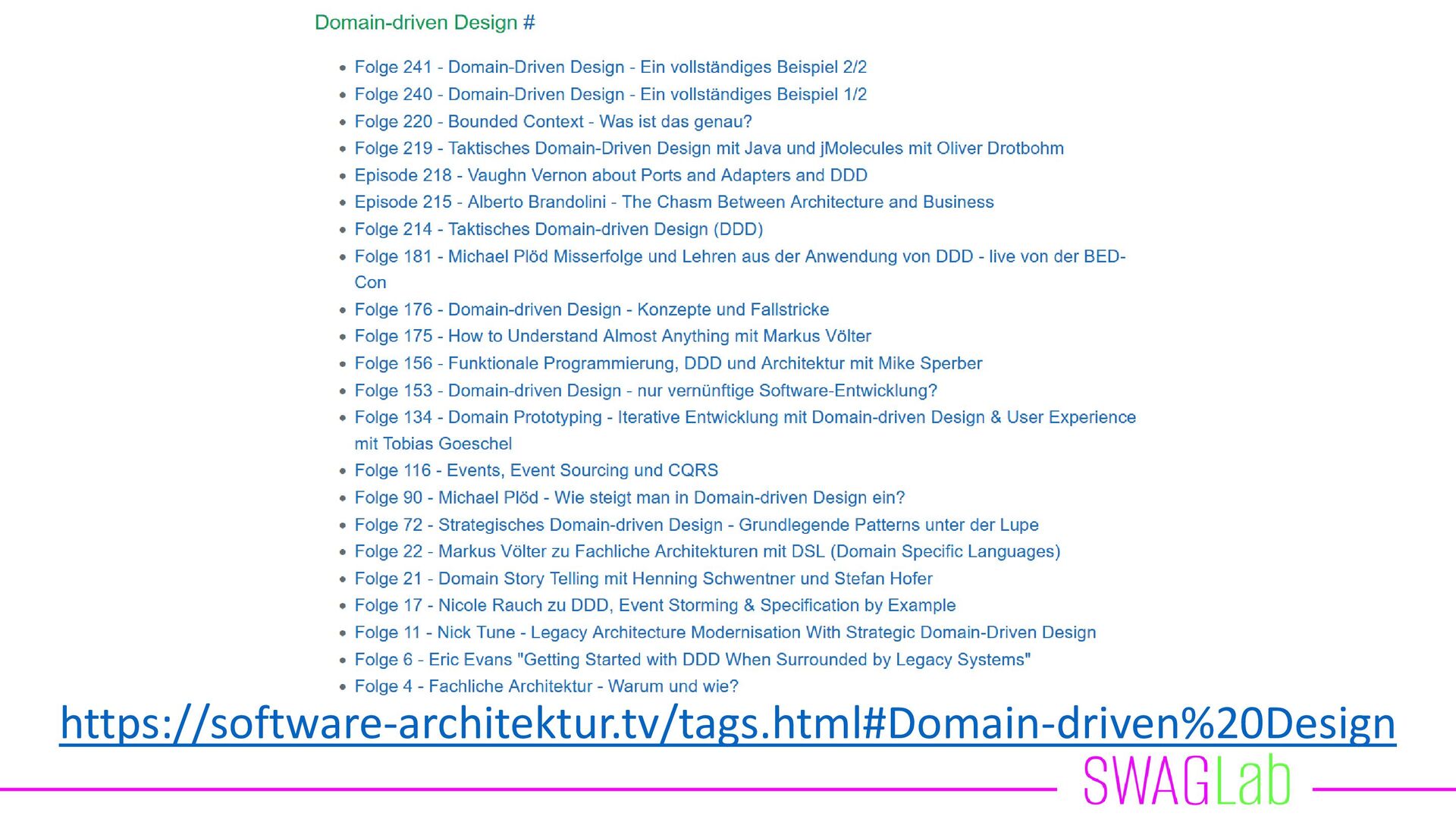Open Folge 134 Domain Prototyping link
This screenshot has width=1456, height=819.
(745, 418)
